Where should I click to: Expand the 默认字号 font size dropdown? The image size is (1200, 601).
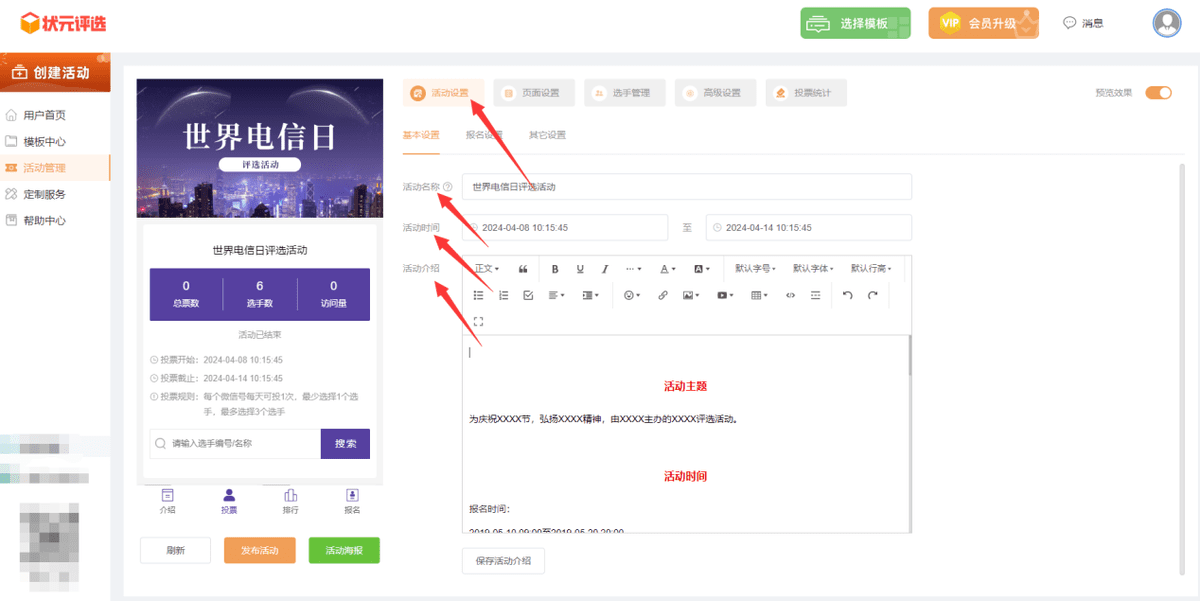click(x=753, y=268)
